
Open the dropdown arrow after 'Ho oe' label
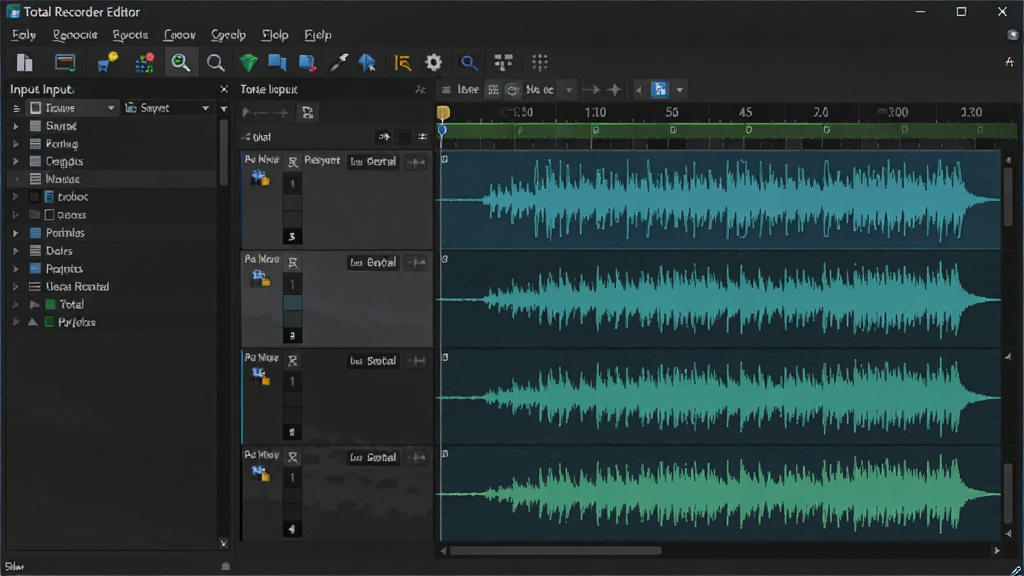pos(569,90)
